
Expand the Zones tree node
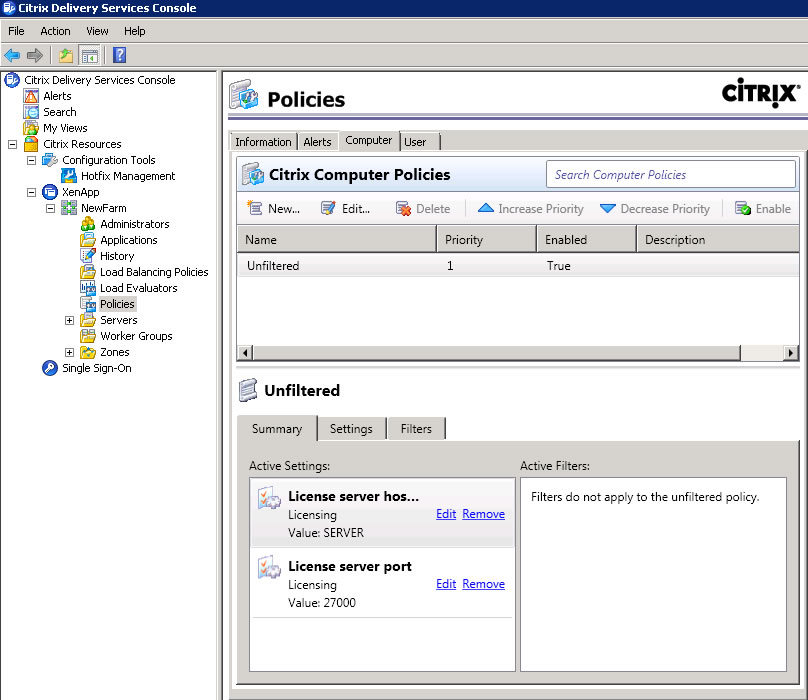[69, 352]
